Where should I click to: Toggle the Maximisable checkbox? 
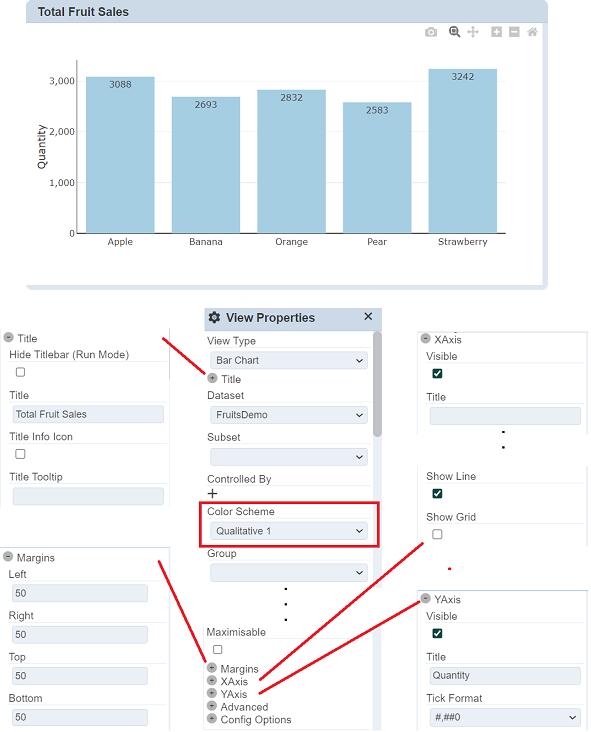click(x=218, y=649)
